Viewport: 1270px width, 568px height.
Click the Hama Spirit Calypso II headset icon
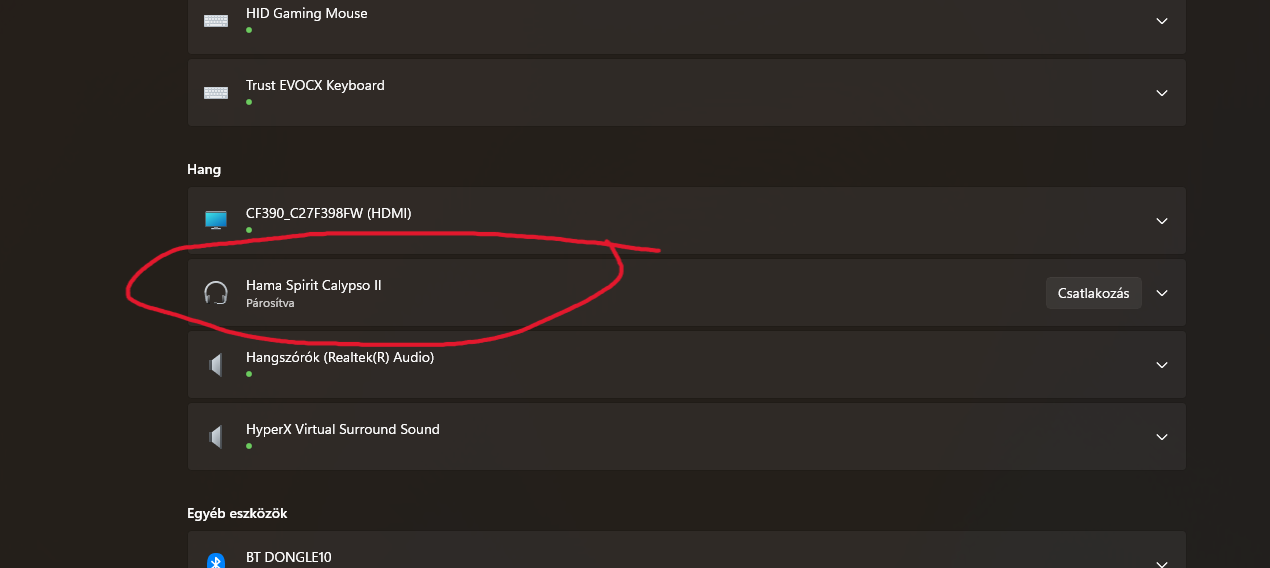(216, 293)
